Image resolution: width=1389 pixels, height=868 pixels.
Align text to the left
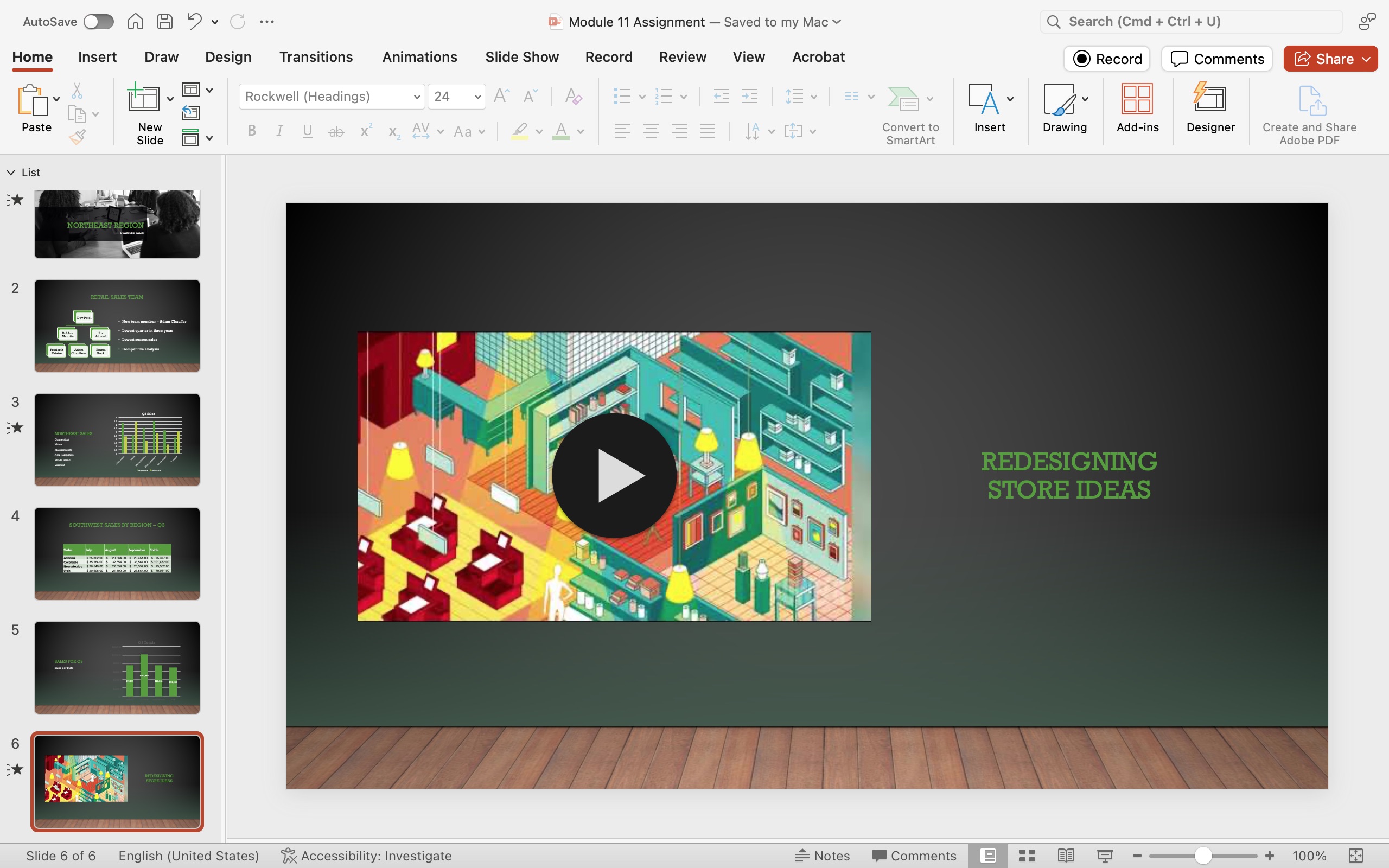623,131
